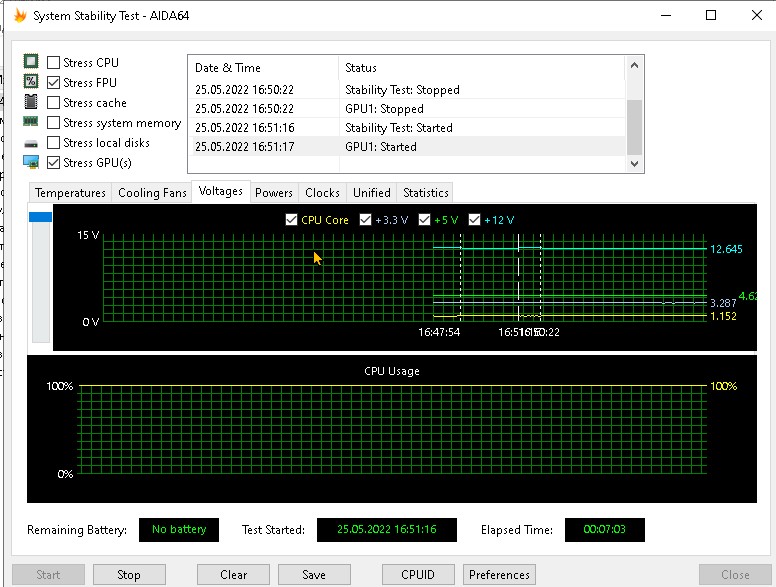Click the grayed-out Close button
776x587 pixels.
[x=735, y=575]
